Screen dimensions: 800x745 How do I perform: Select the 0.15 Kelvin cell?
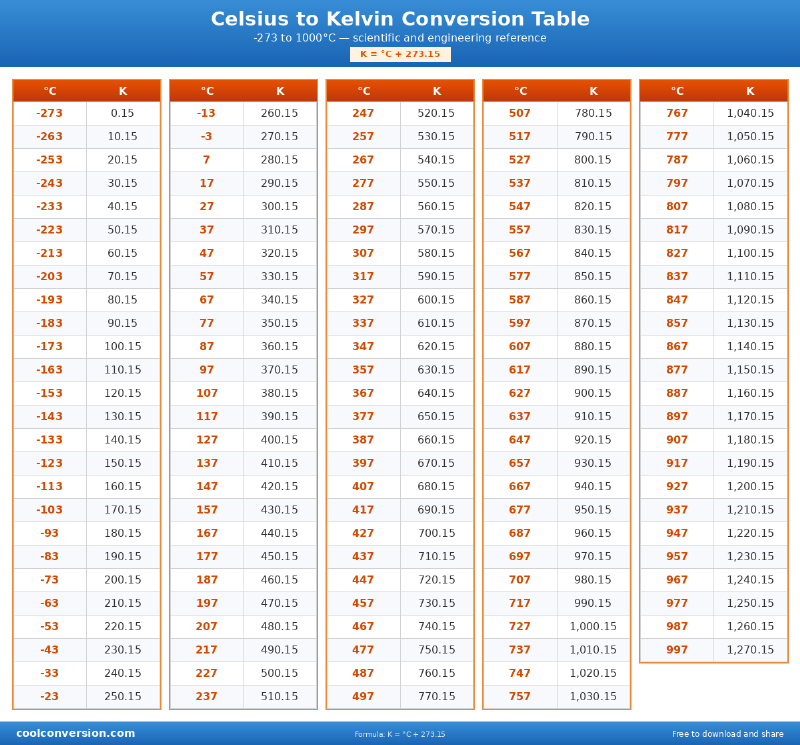[122, 113]
